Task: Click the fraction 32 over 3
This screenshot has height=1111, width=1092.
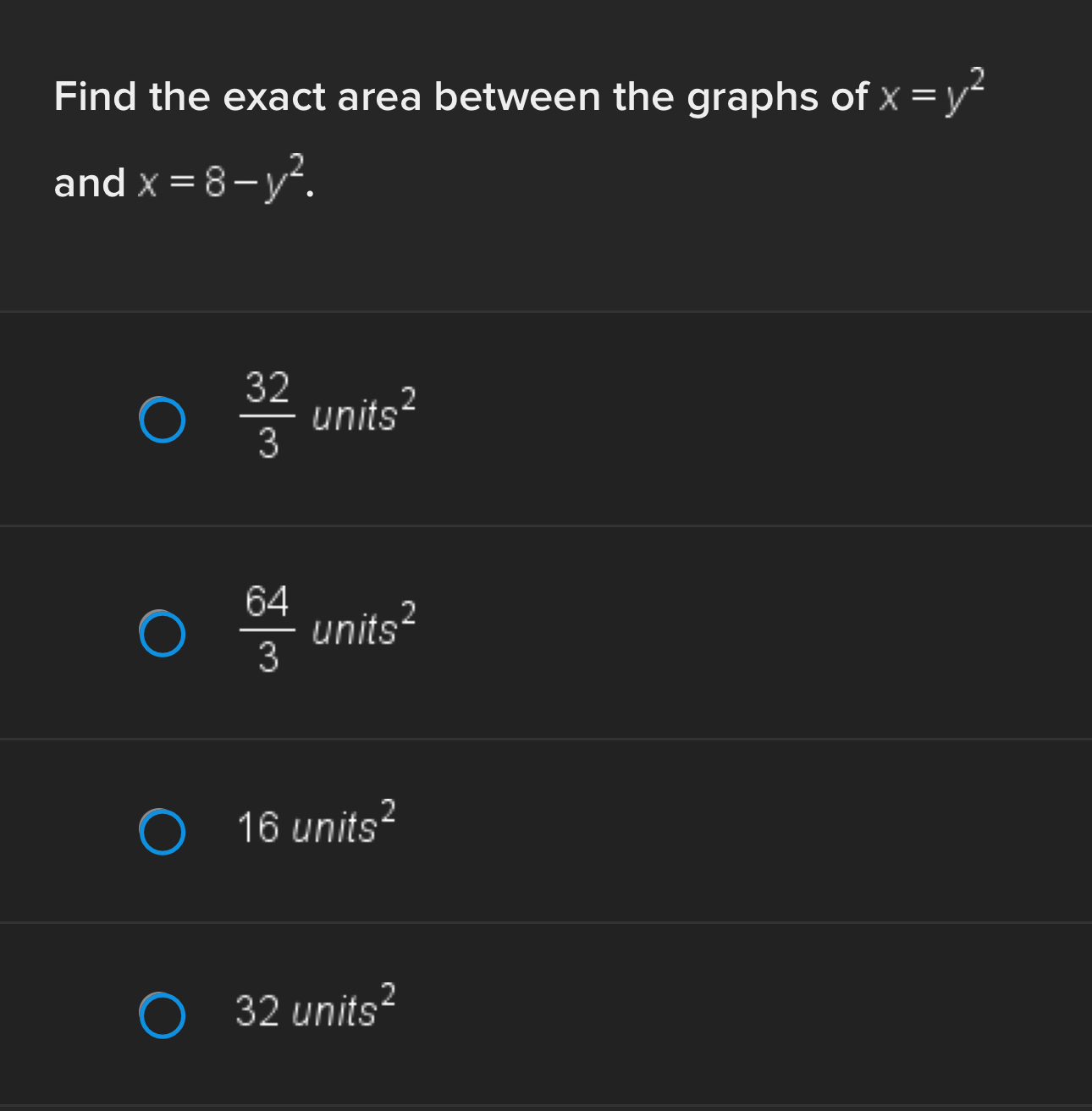Action: tap(267, 416)
